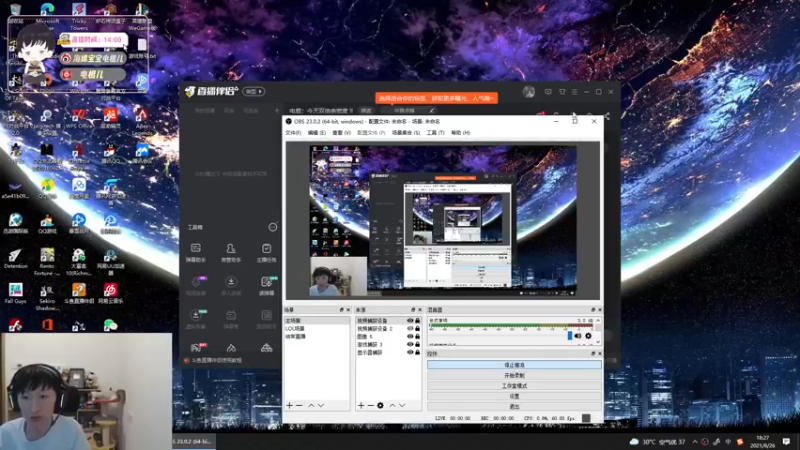Viewport: 800px width, 450px height.
Task: Expand the 类型 pill selector in 直播伴侣
Action: point(254,91)
